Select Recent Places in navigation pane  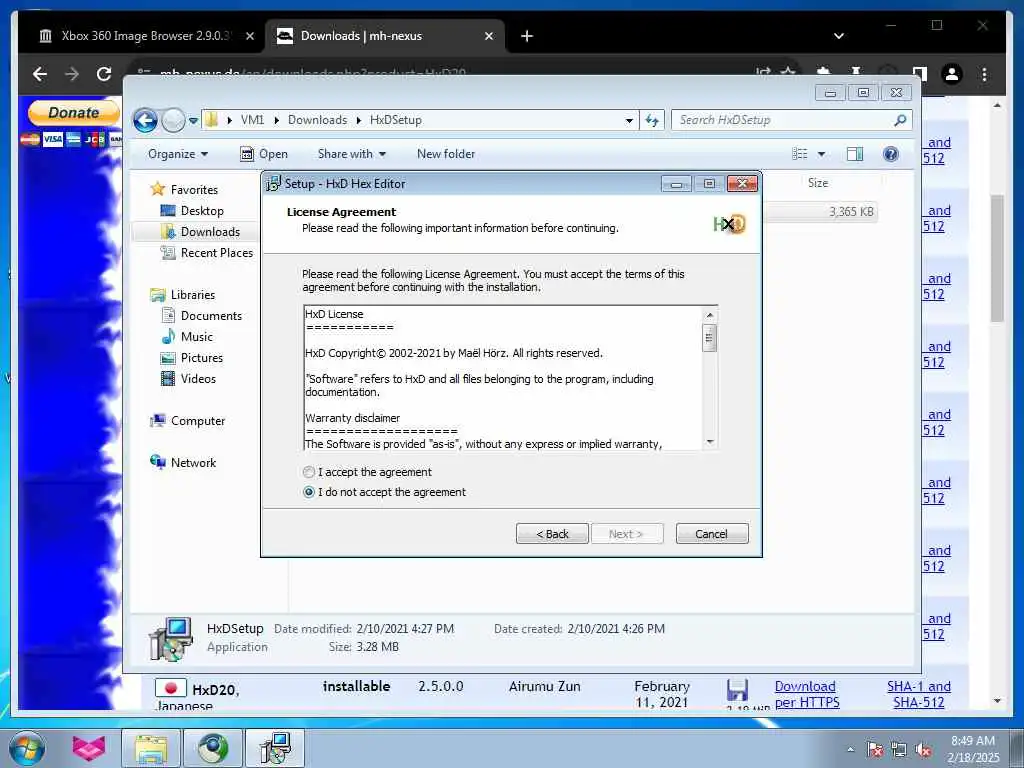click(216, 253)
